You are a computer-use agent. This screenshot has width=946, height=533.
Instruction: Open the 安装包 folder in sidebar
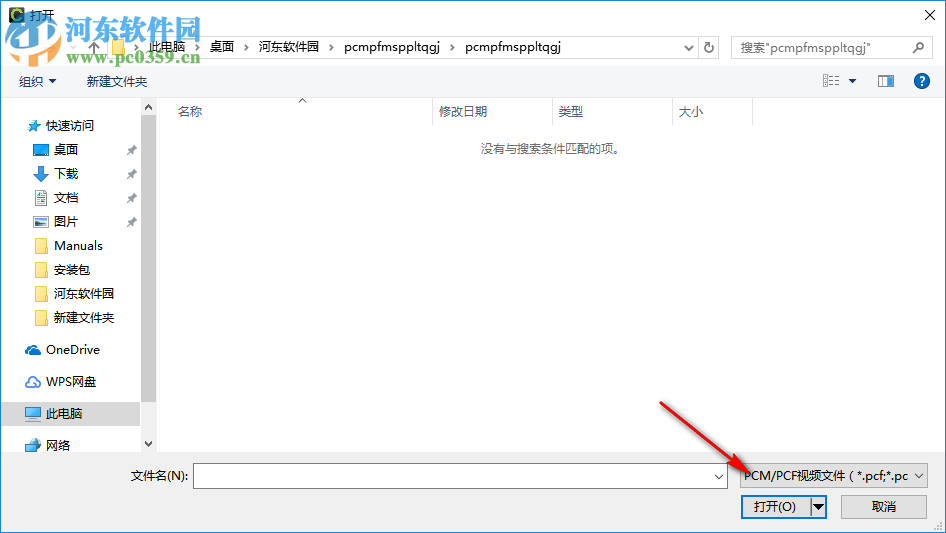72,270
